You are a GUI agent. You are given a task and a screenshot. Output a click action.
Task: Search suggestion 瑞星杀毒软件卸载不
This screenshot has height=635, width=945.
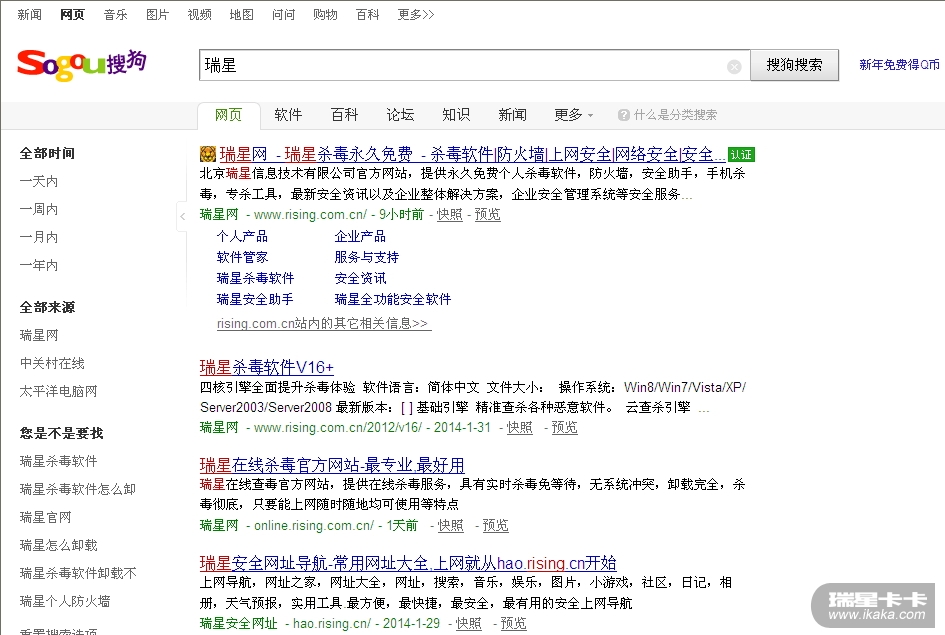coord(78,574)
